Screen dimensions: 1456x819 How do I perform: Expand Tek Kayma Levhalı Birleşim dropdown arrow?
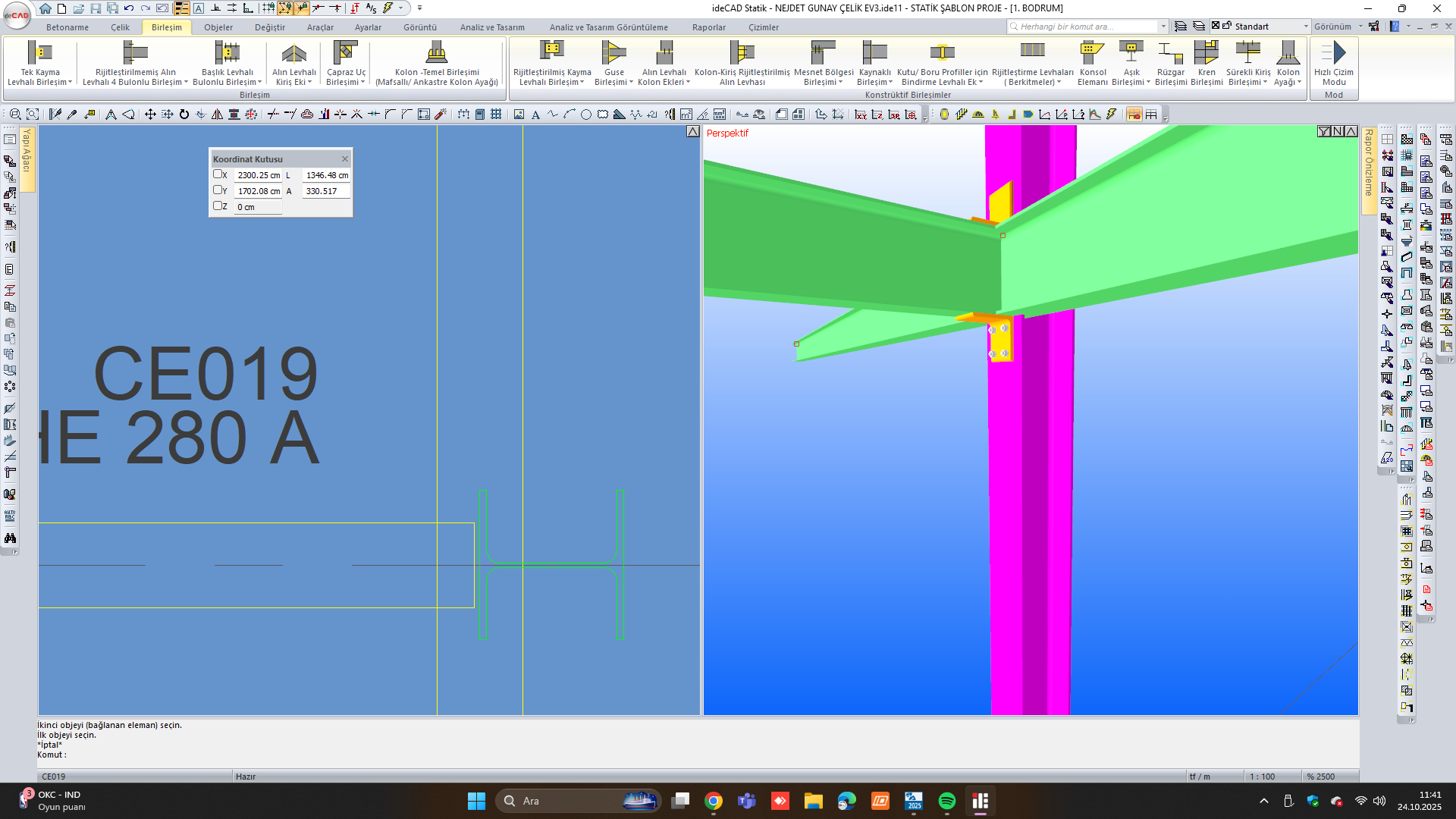[x=71, y=83]
